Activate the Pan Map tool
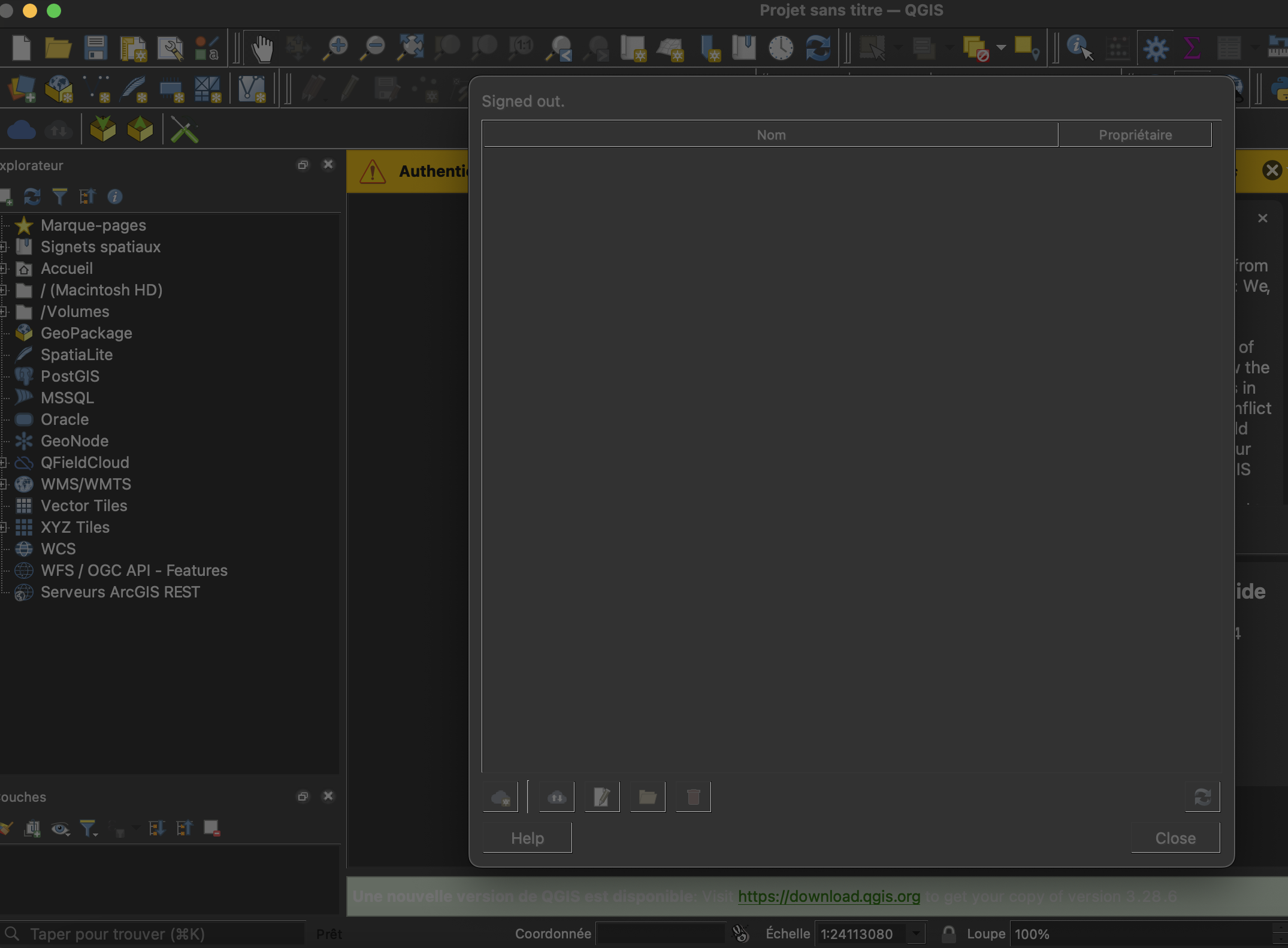 (x=262, y=48)
